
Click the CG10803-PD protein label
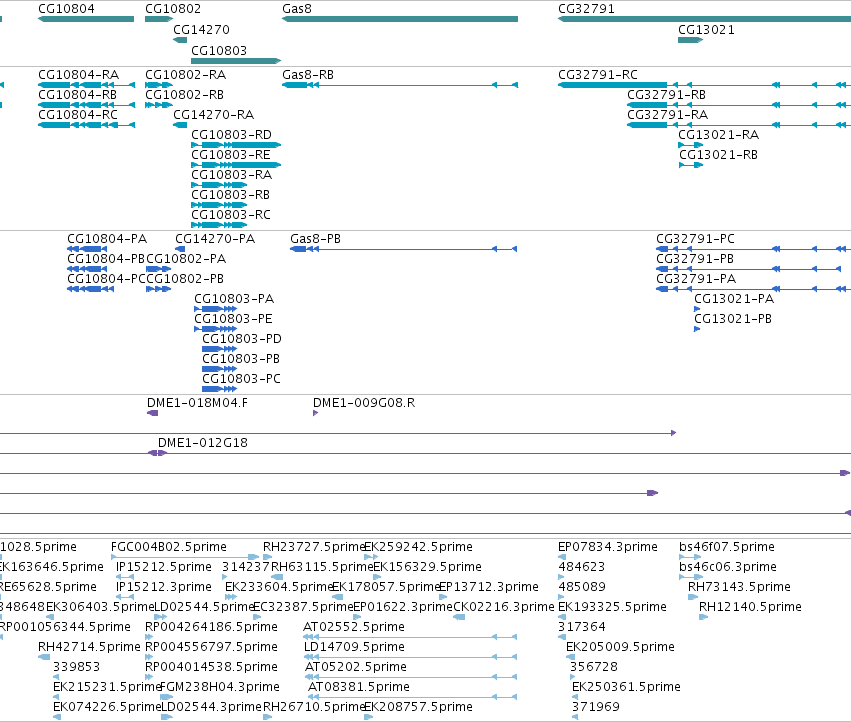pyautogui.click(x=242, y=339)
